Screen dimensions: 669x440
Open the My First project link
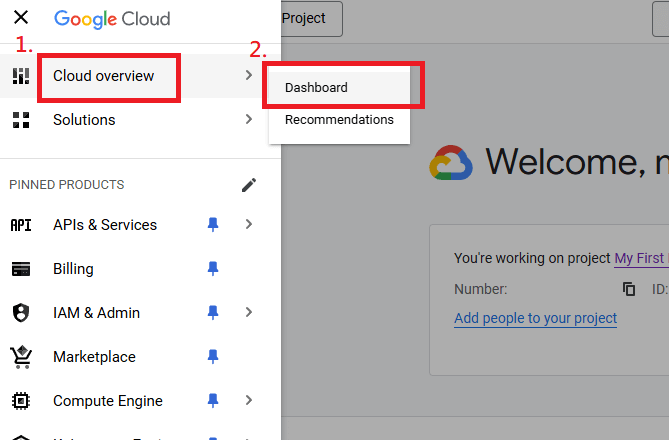point(641,258)
